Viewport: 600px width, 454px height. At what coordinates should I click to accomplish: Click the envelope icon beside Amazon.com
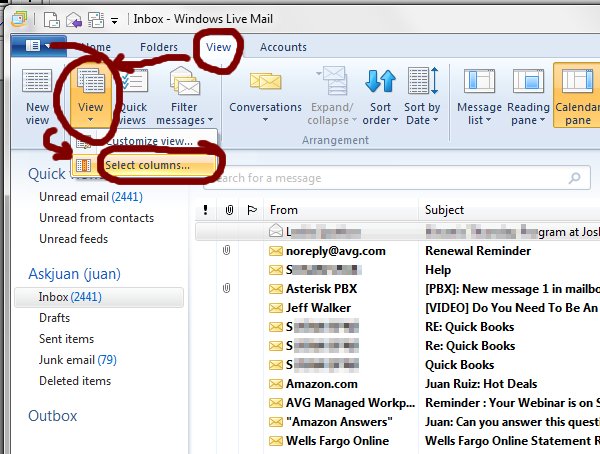(x=276, y=384)
